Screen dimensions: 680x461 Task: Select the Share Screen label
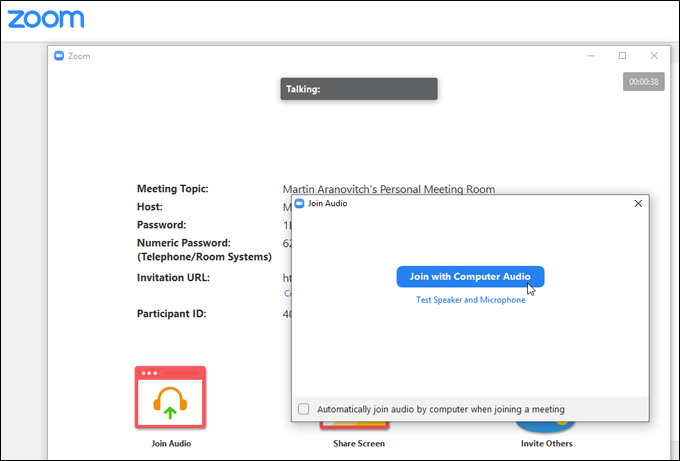click(359, 443)
